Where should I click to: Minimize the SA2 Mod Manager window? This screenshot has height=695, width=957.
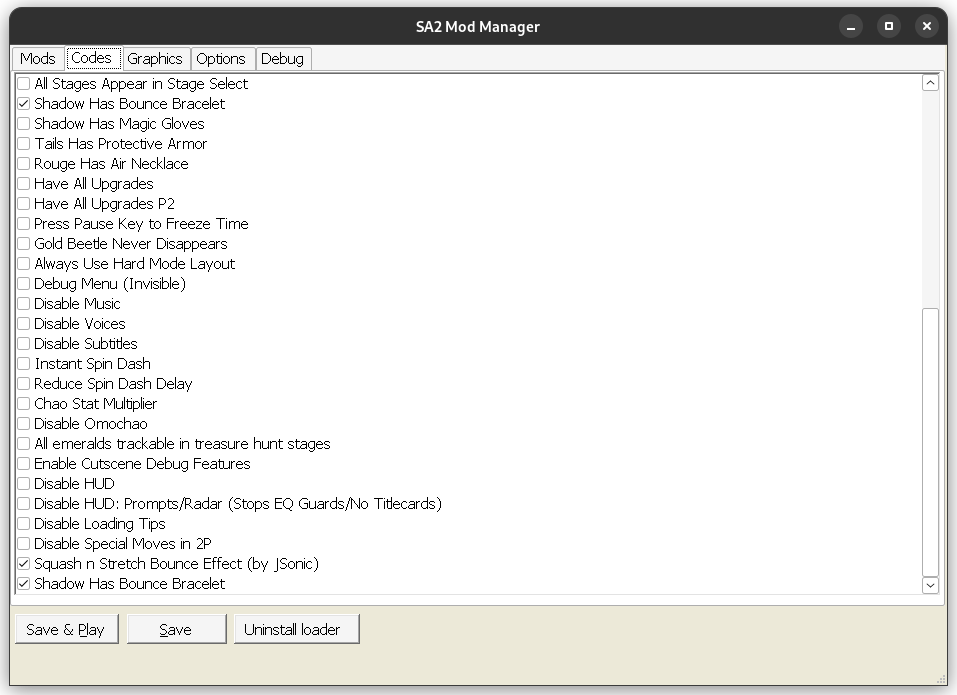(x=851, y=26)
